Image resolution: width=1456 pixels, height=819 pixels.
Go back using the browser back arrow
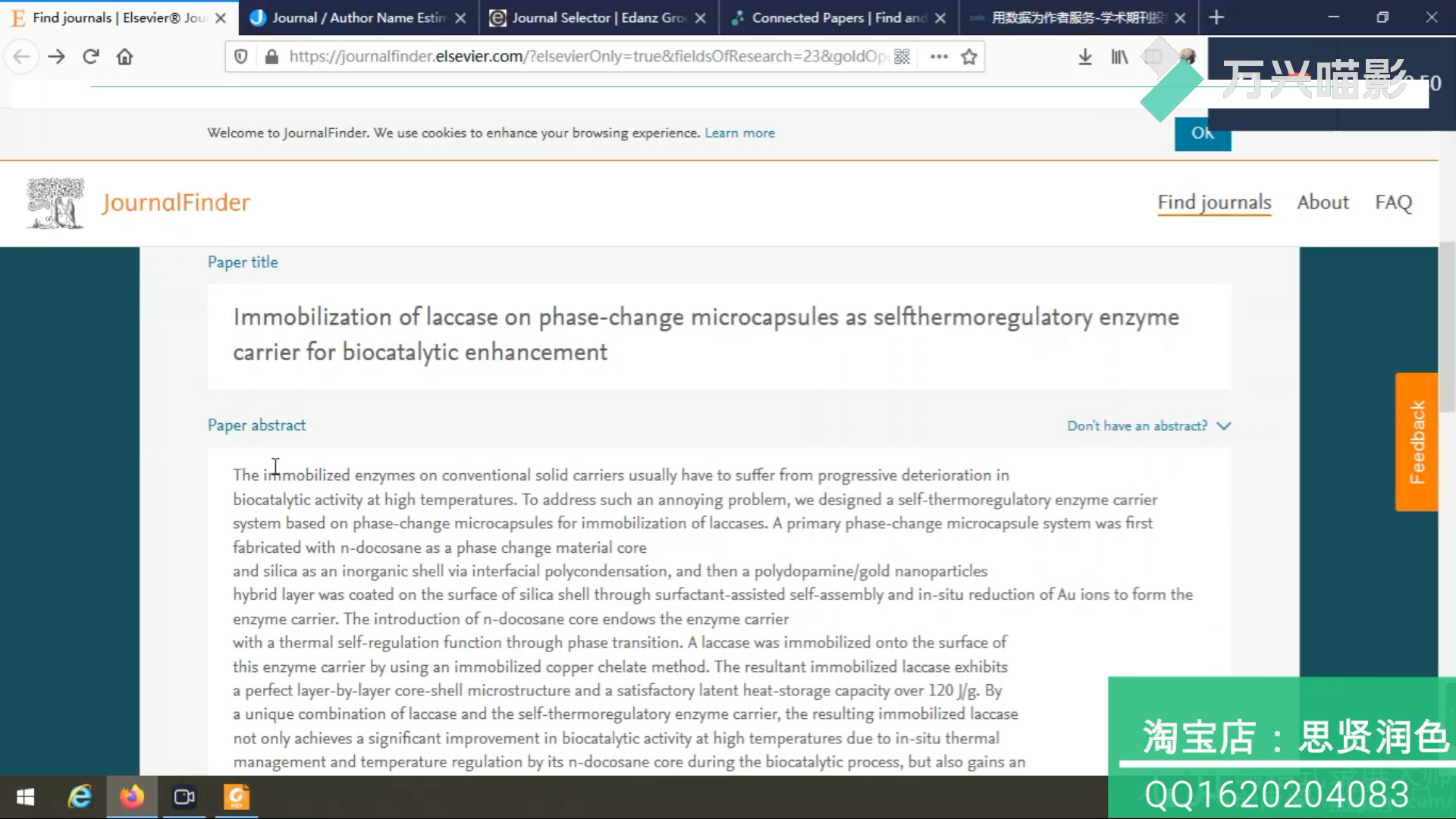pyautogui.click(x=21, y=57)
